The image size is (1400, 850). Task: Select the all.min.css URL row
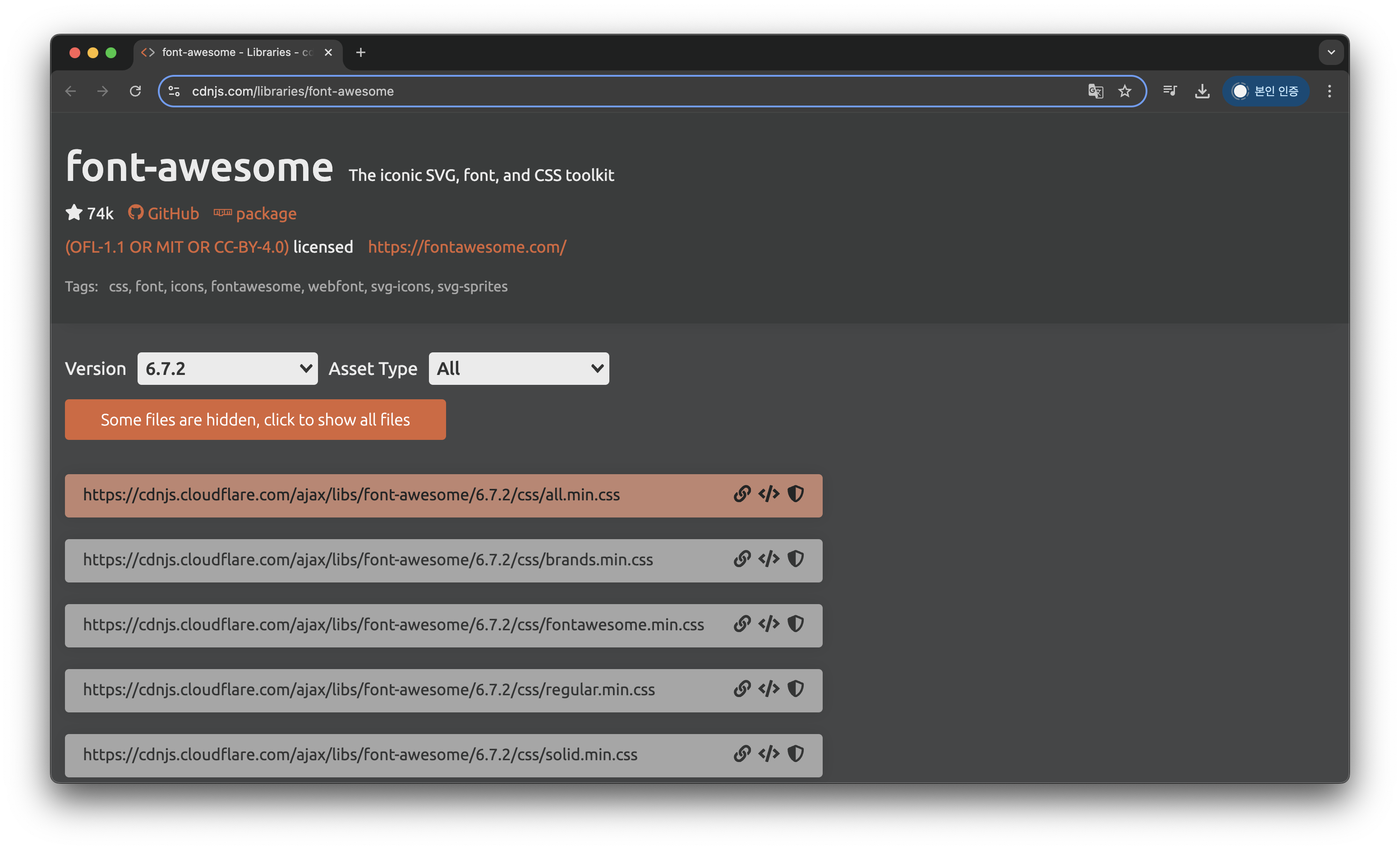[x=444, y=495]
